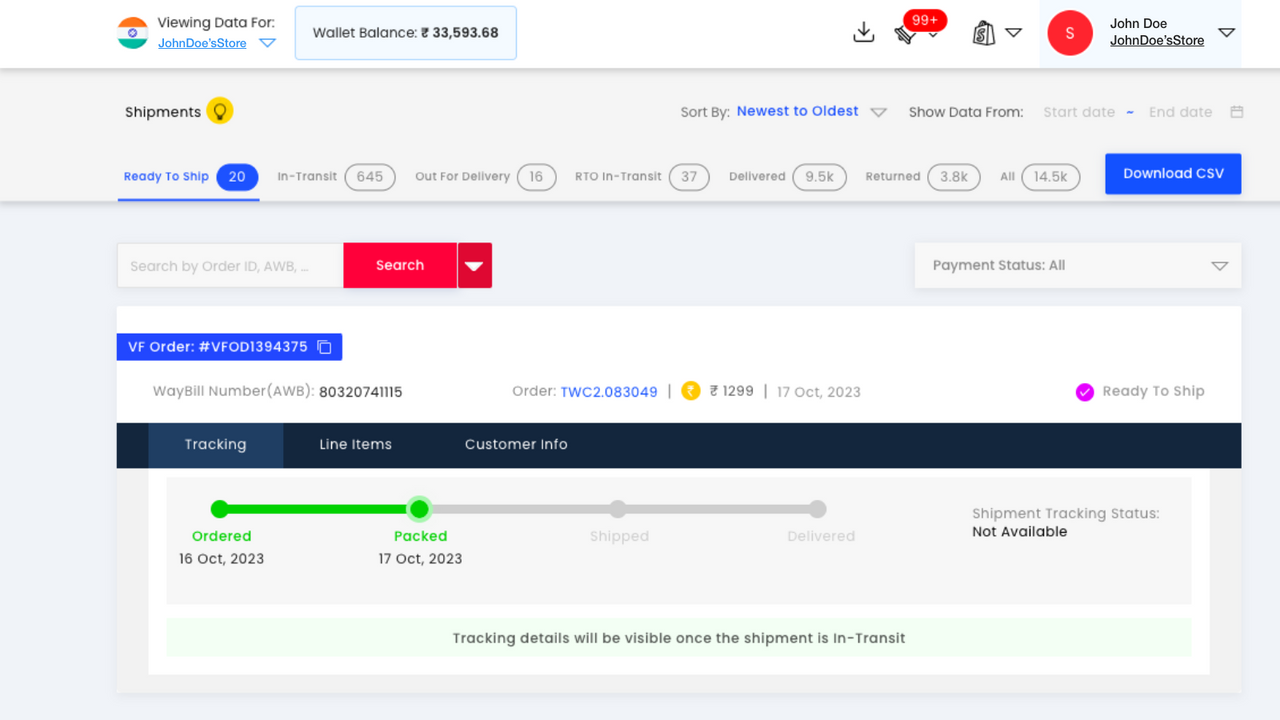The height and width of the screenshot is (720, 1280).
Task: Expand the Sort By Newest to Oldest dropdown
Action: 879,112
